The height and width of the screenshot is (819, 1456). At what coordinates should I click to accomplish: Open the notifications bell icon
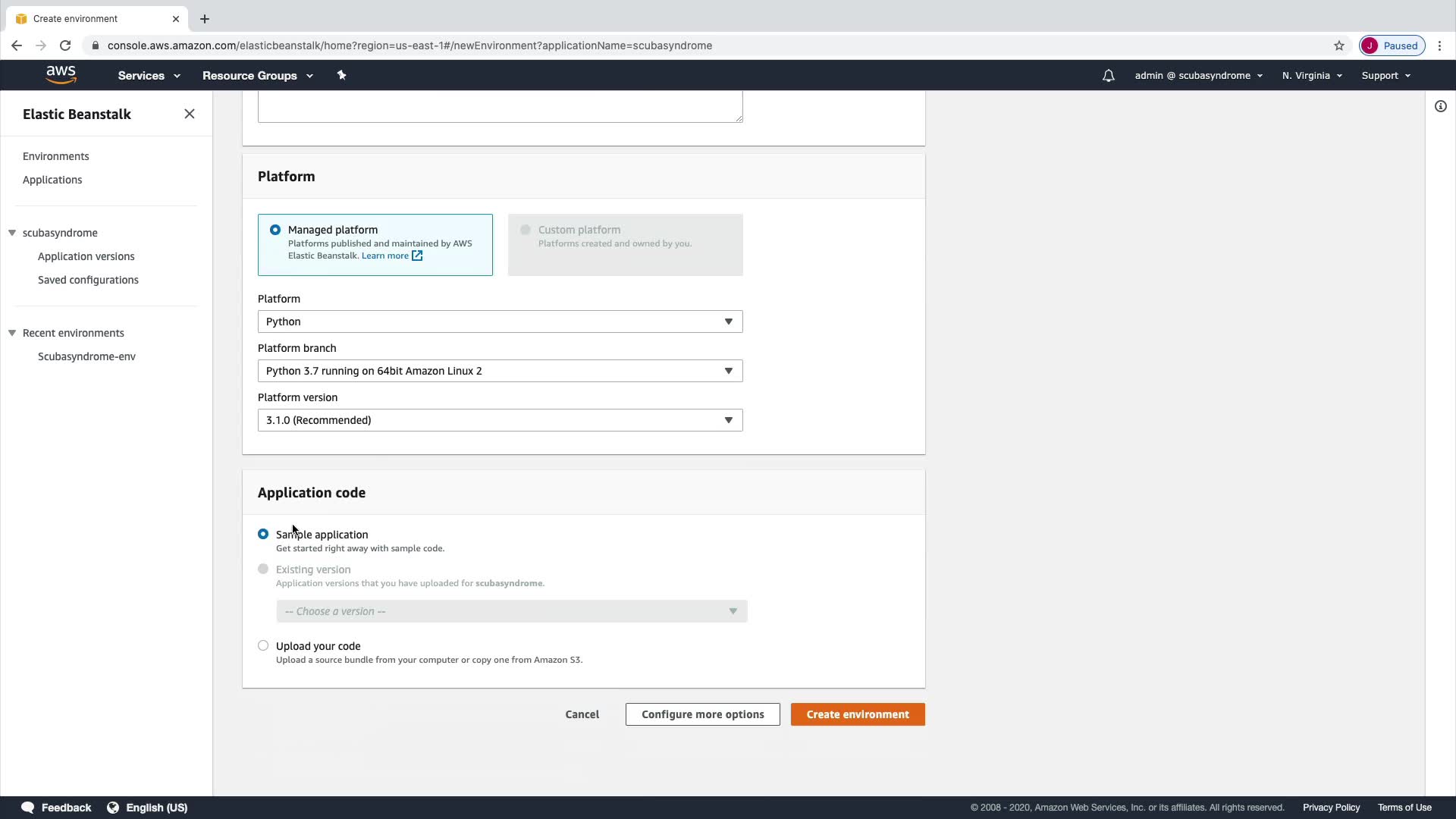(x=1108, y=76)
